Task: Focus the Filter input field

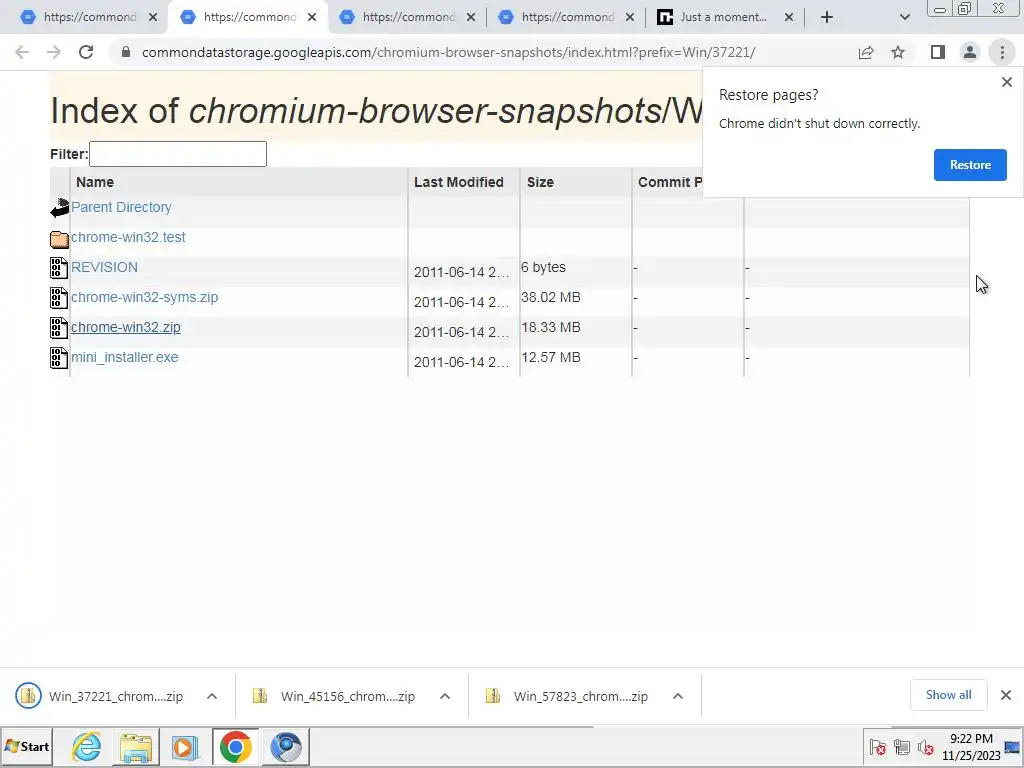Action: tap(178, 154)
